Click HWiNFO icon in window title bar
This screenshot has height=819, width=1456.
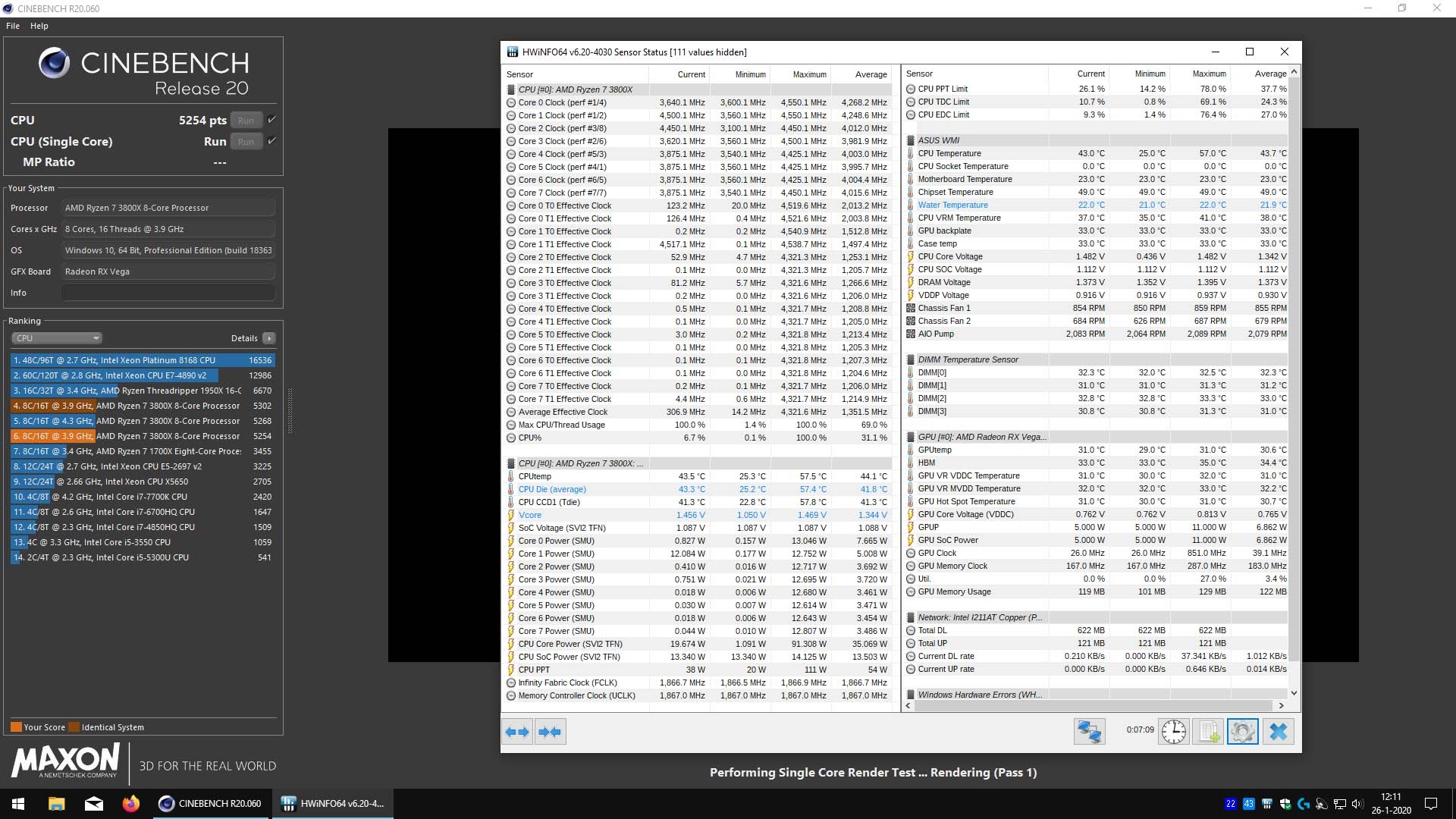[x=513, y=52]
